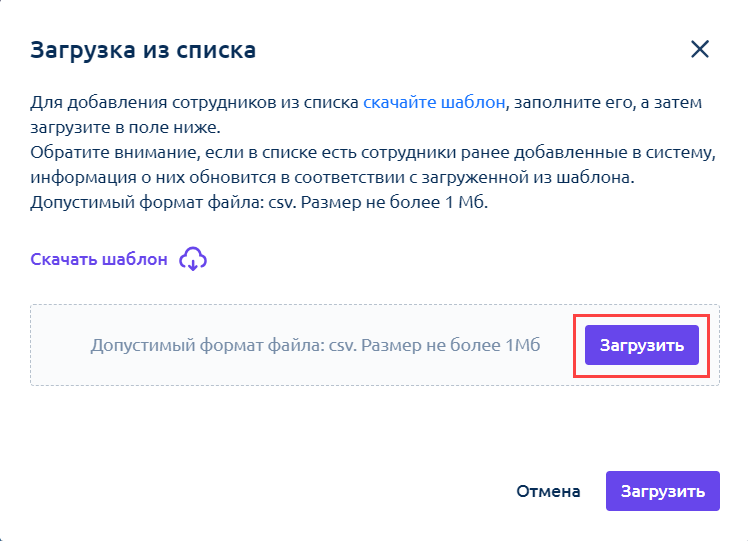Screen dimensions: 748x541
Task: Click Загрузить inside the dashed upload area
Action: click(642, 345)
